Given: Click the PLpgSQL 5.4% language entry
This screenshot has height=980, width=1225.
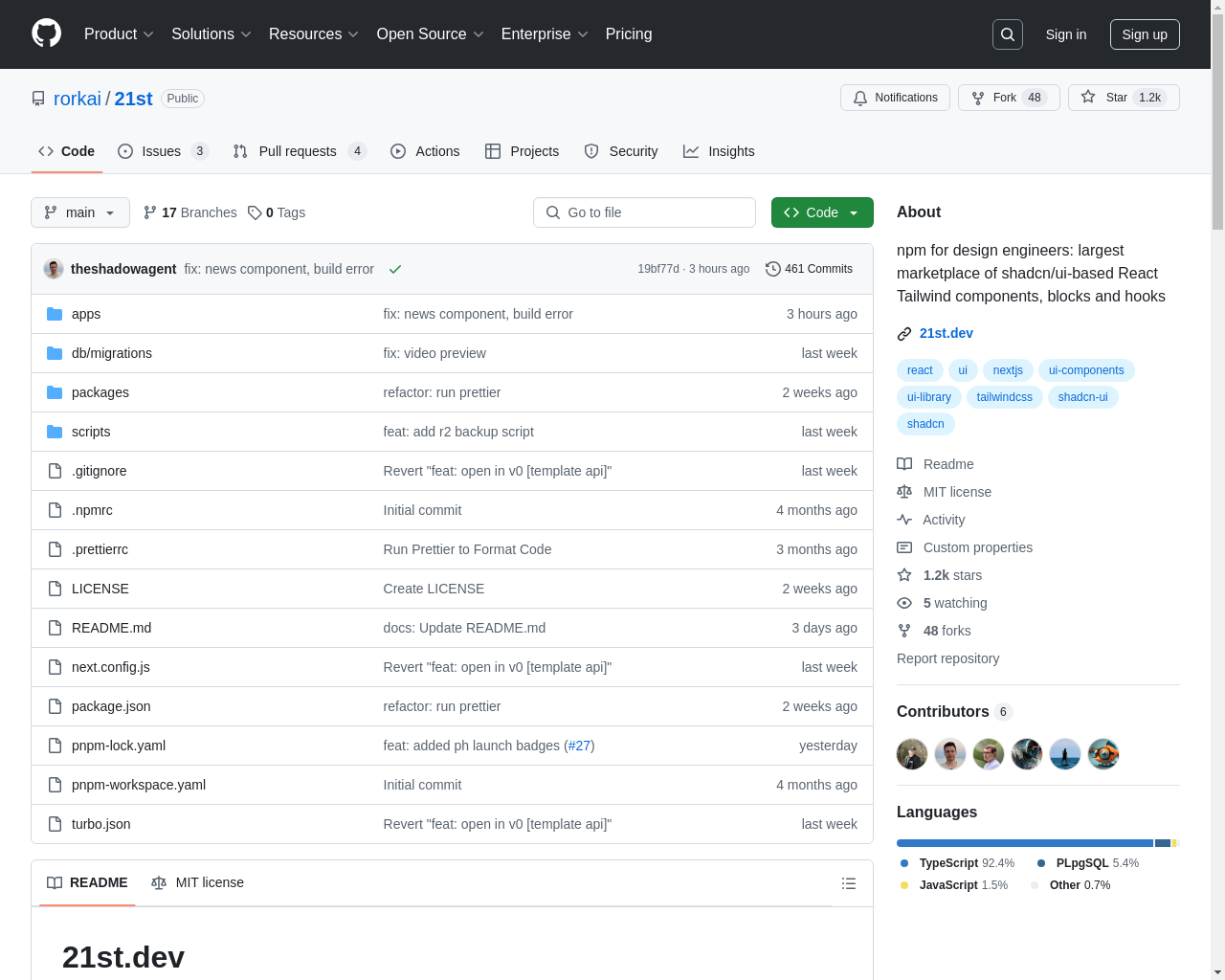Looking at the screenshot, I should pyautogui.click(x=1088, y=863).
